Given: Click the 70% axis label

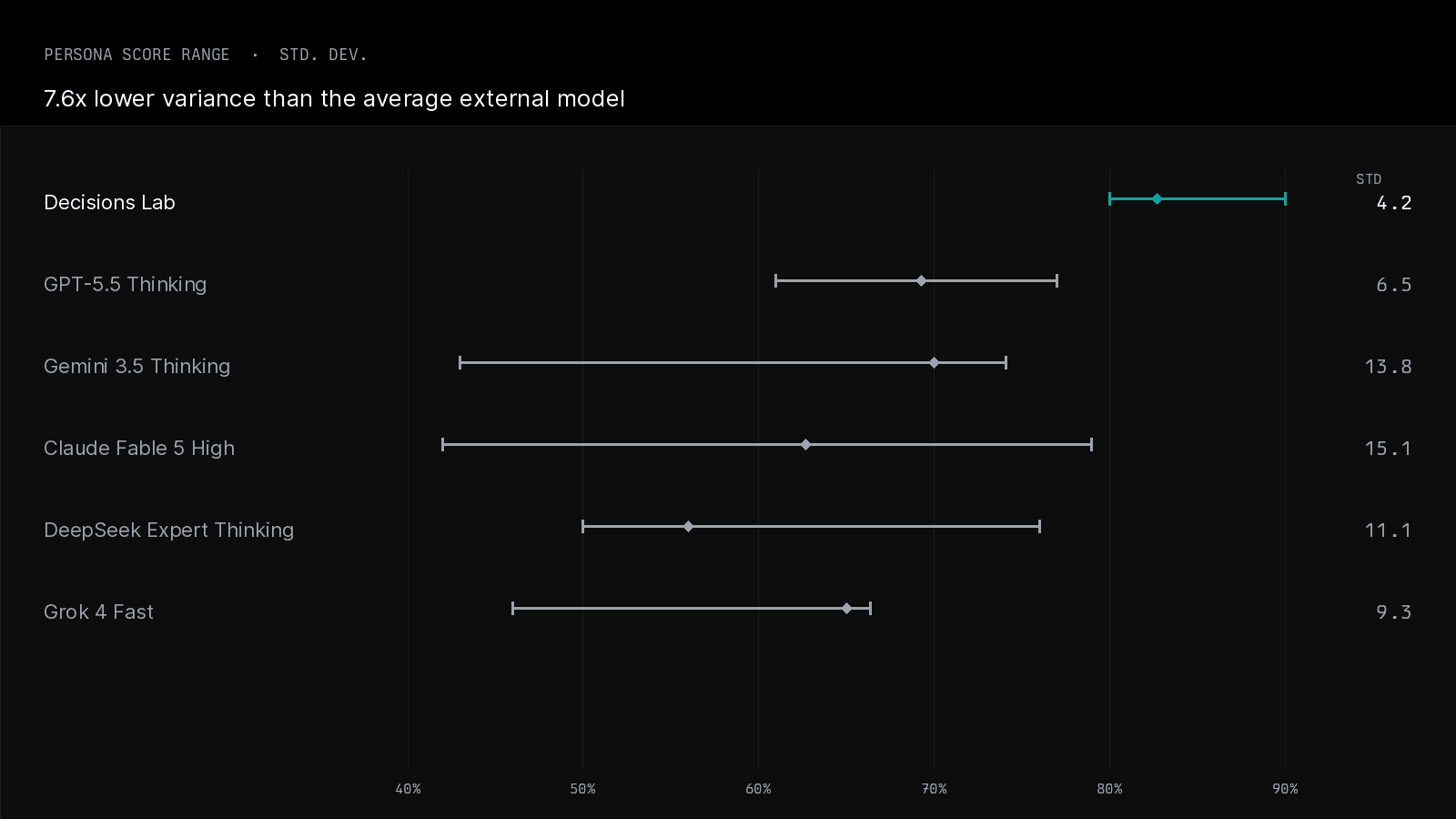Looking at the screenshot, I should (x=934, y=789).
